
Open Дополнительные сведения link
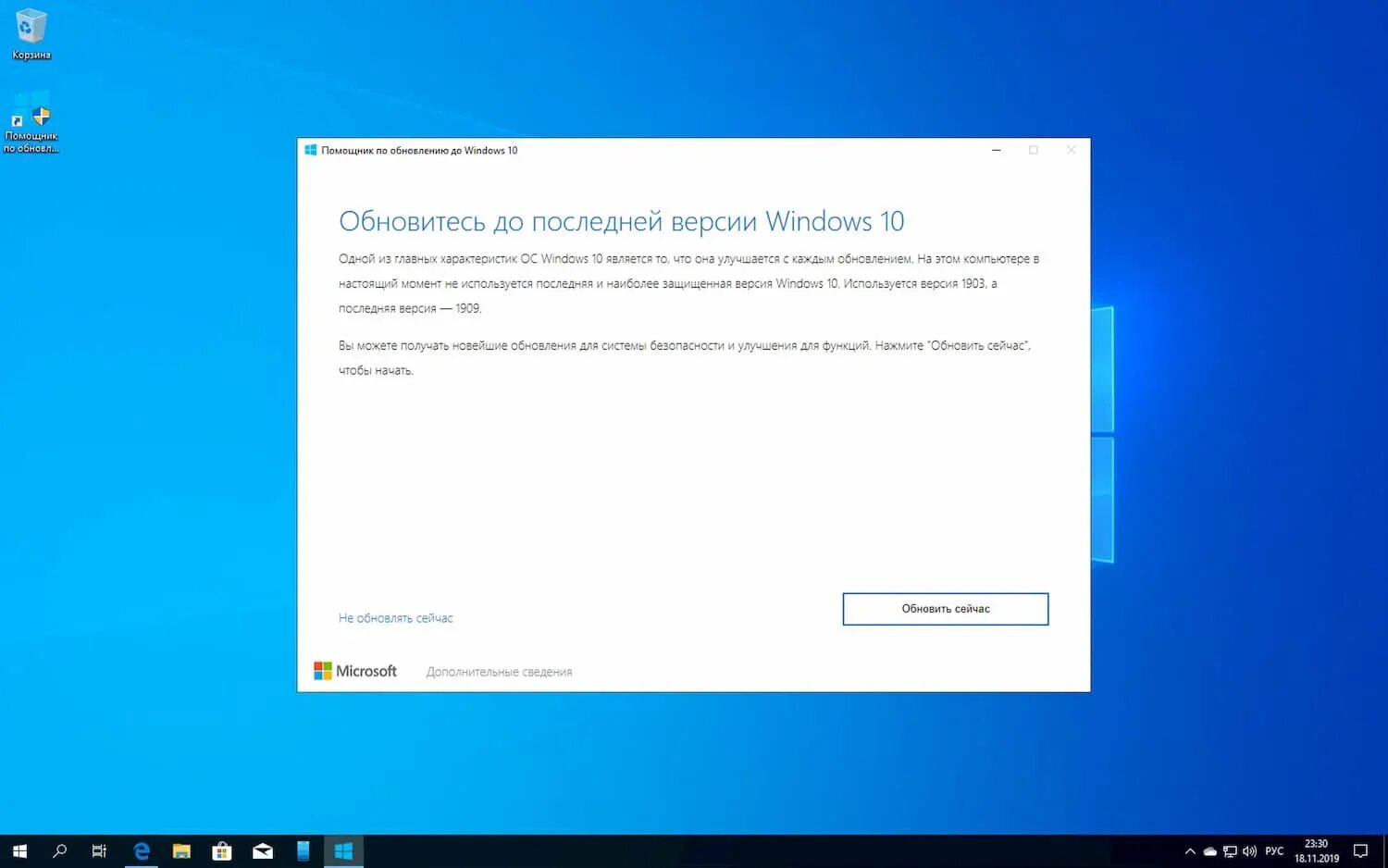pyautogui.click(x=499, y=672)
